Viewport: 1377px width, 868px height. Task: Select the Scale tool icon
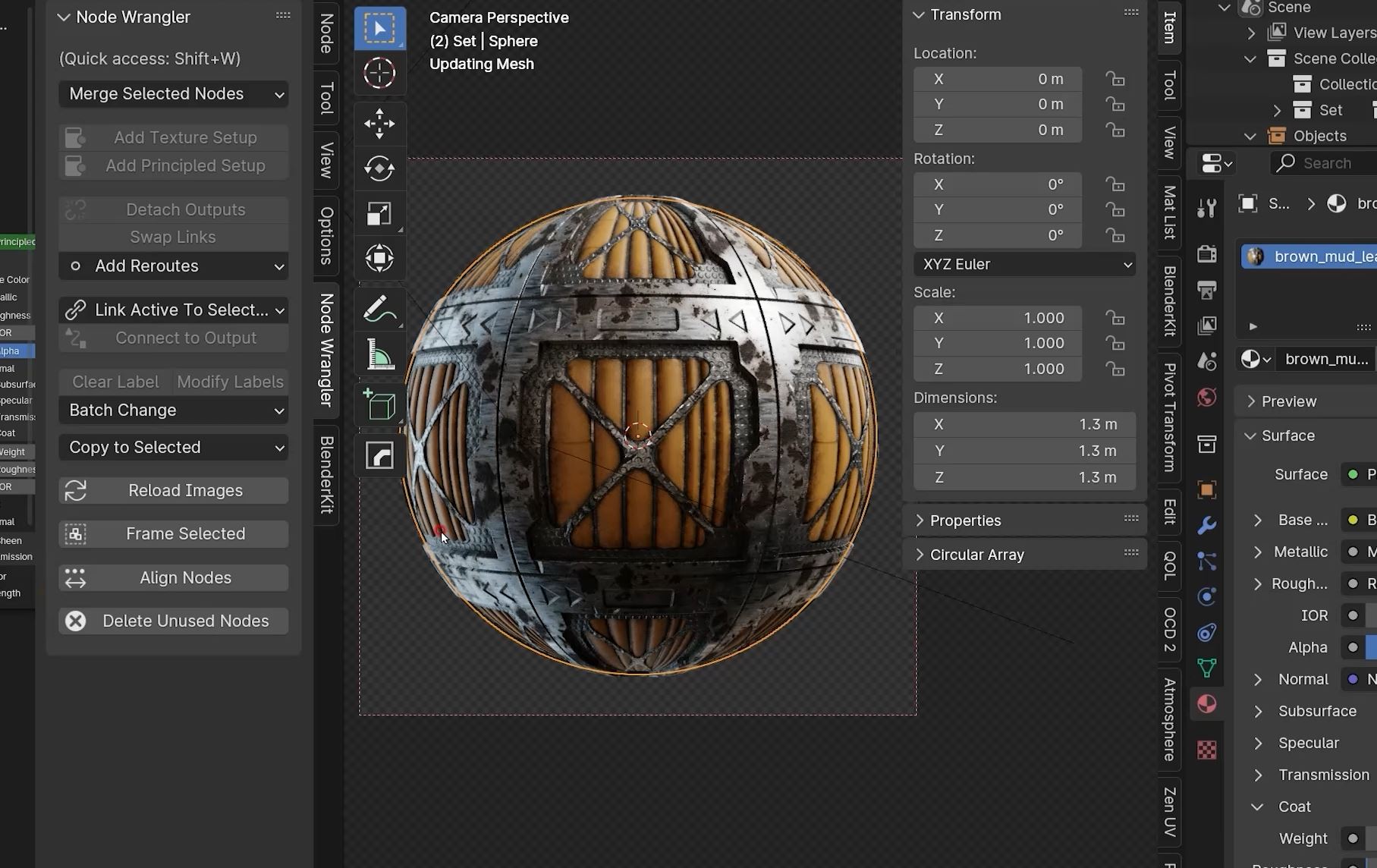point(379,214)
